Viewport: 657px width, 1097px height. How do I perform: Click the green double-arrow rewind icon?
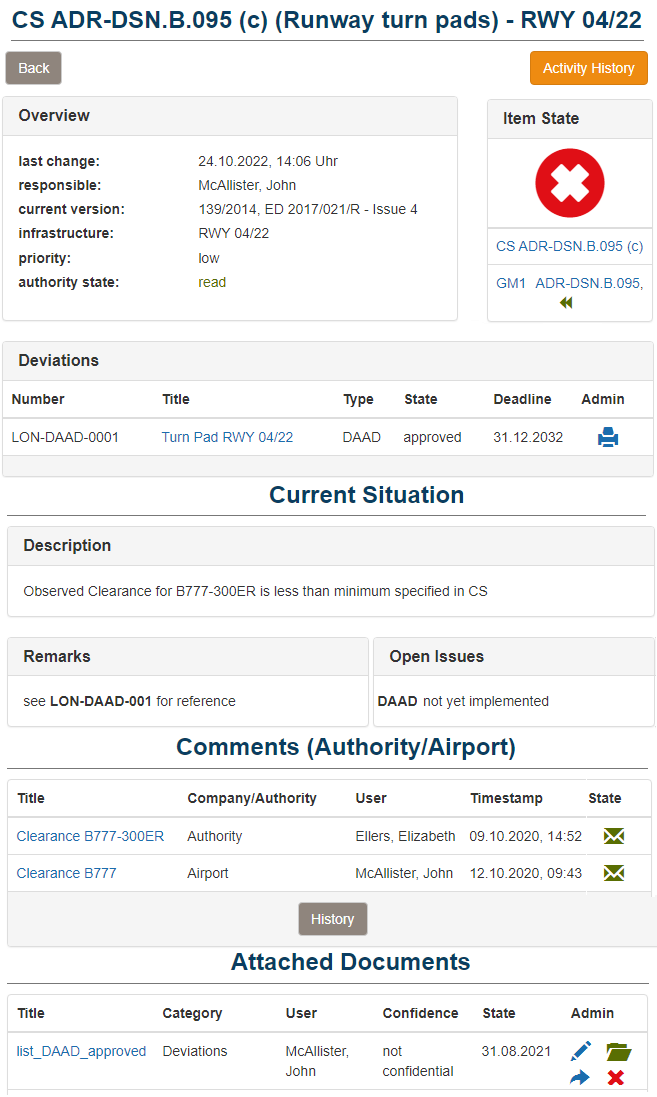(x=566, y=302)
